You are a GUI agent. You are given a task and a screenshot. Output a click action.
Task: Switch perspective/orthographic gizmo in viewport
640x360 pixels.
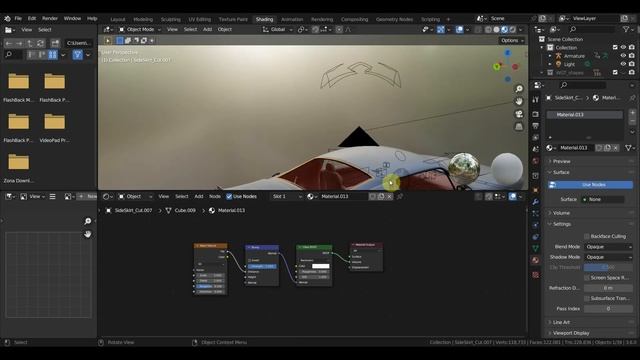coord(519,127)
